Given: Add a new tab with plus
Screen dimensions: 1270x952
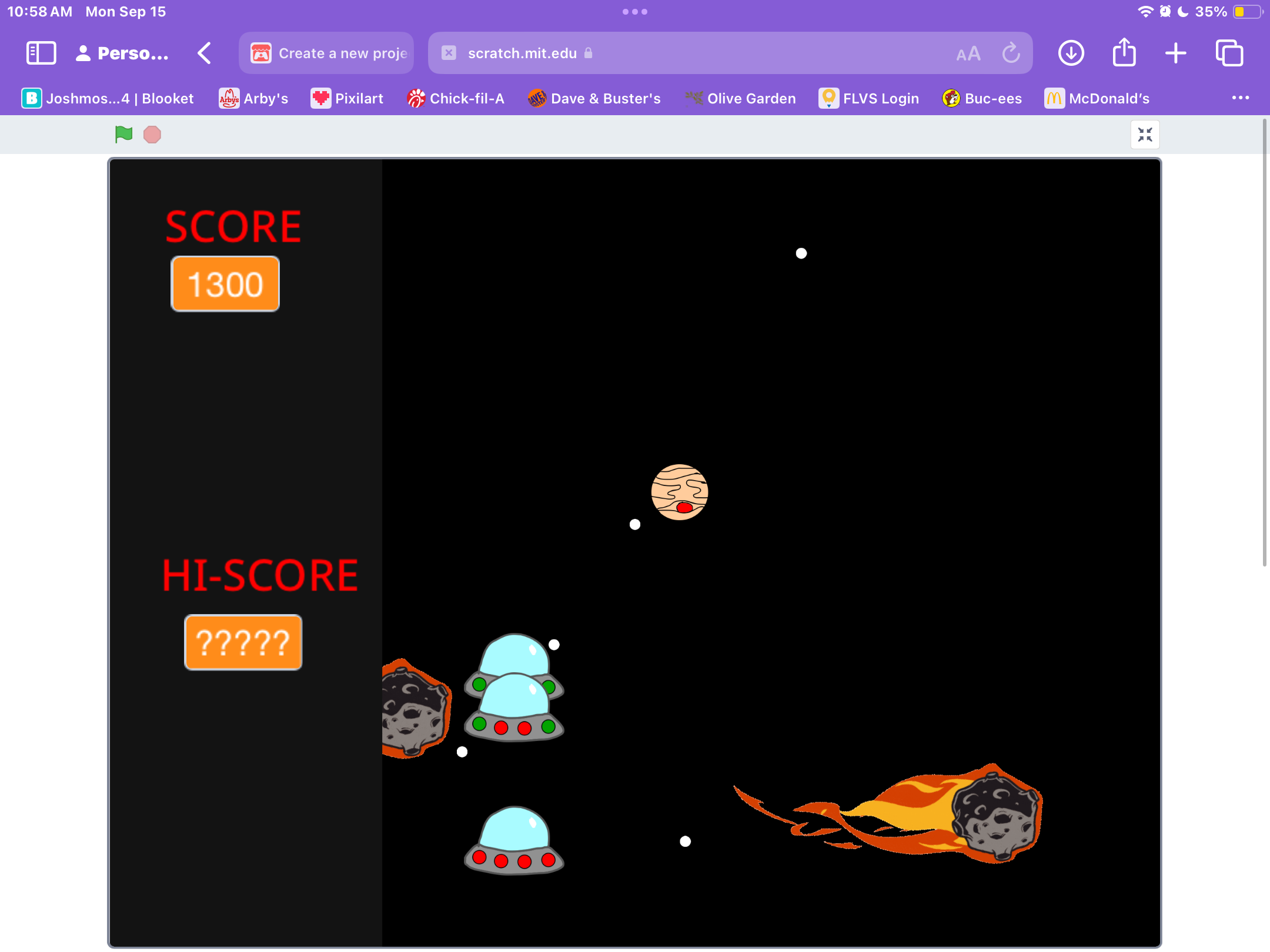Looking at the screenshot, I should coord(1175,53).
